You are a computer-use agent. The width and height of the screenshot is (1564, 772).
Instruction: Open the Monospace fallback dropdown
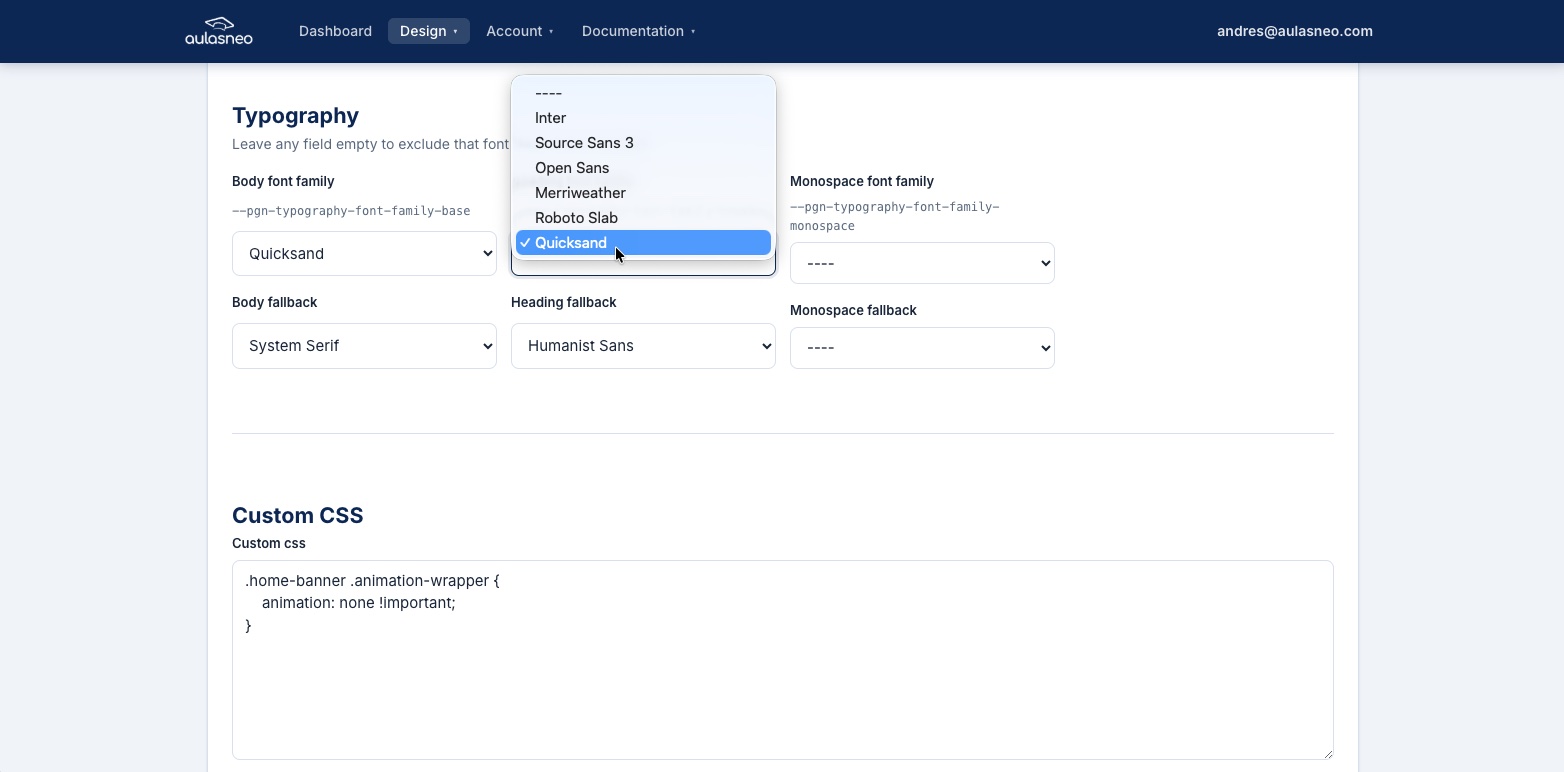(x=922, y=348)
